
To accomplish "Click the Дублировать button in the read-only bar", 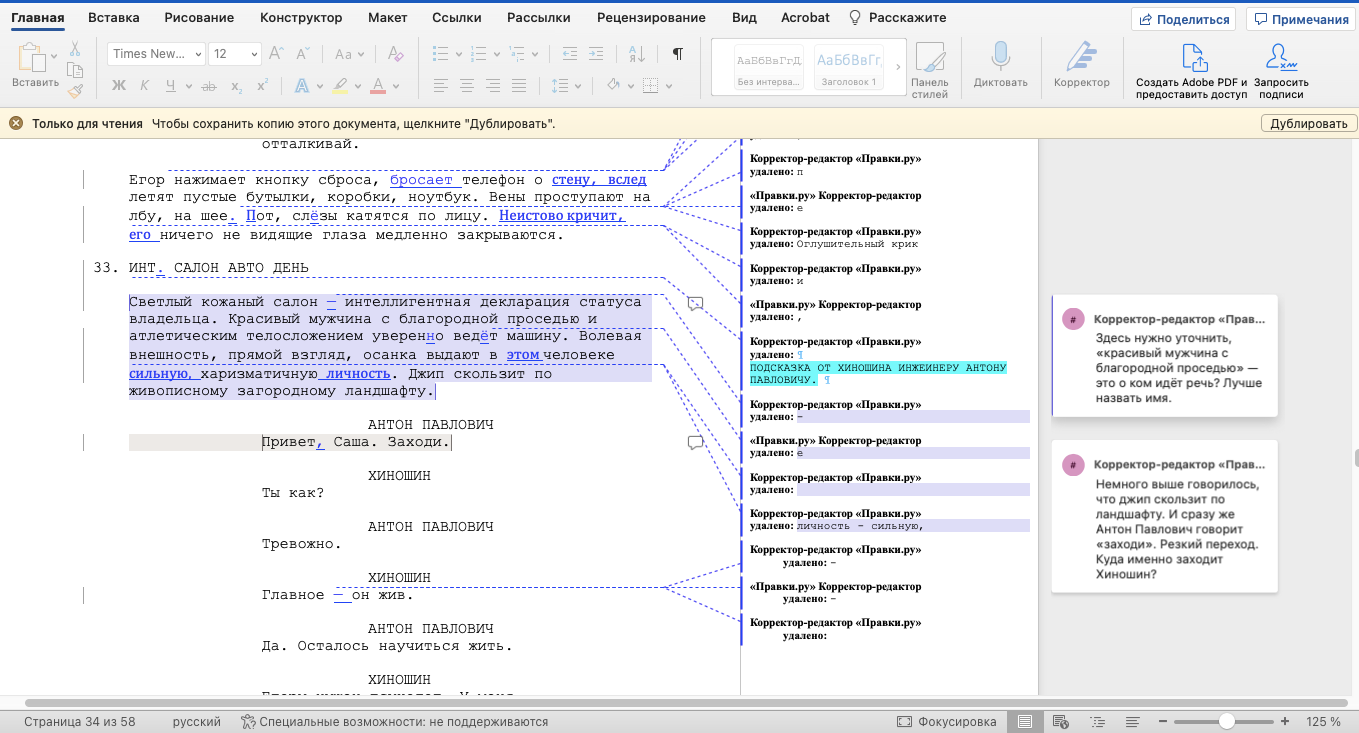I will (x=1309, y=124).
